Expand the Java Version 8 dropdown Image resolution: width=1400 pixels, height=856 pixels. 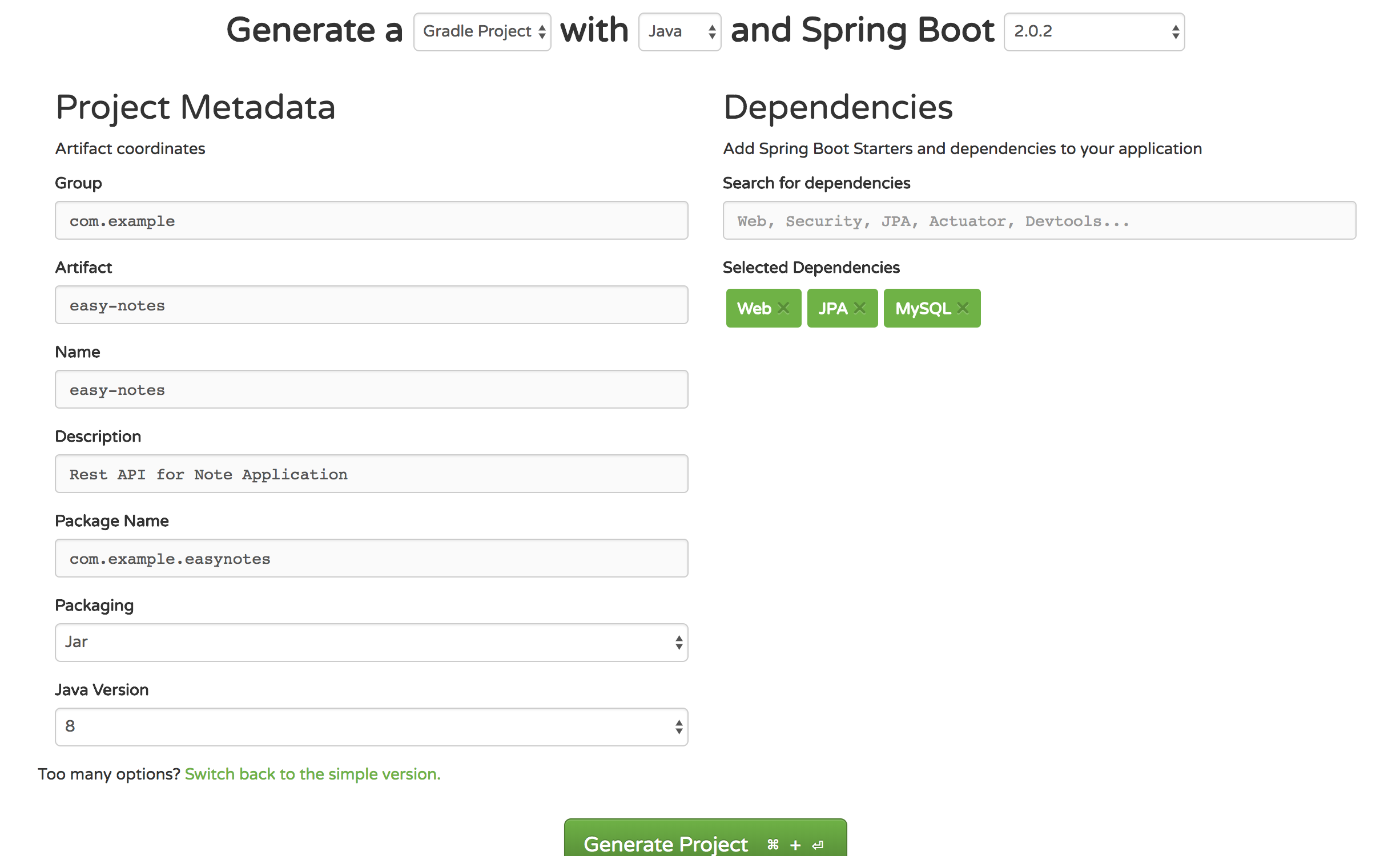371,727
